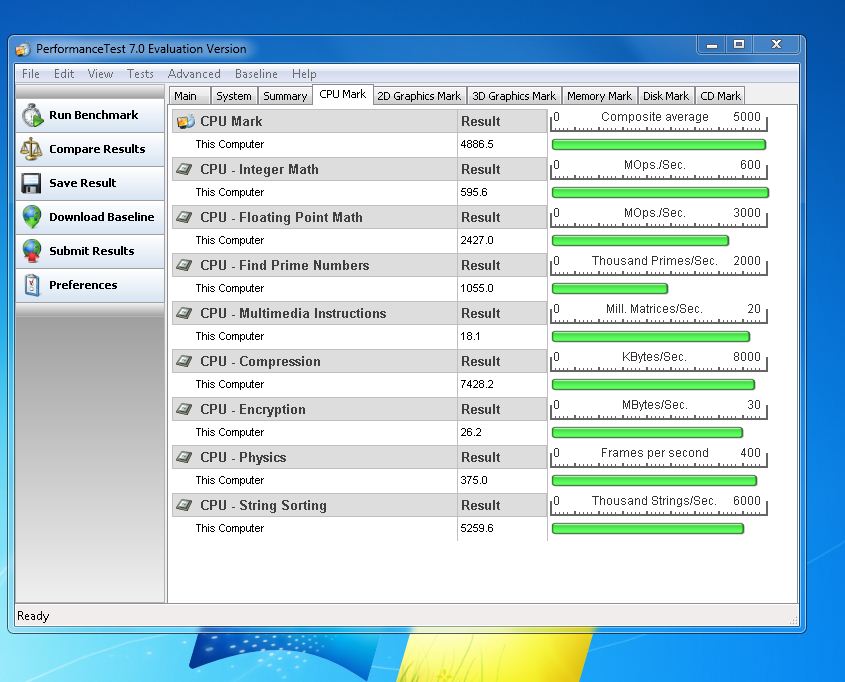Click the CPU Mark result value 4886.5

(477, 144)
